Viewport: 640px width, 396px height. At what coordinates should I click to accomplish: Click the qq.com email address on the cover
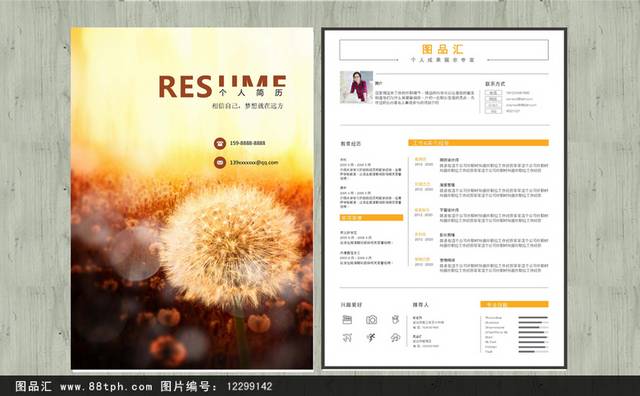pos(254,162)
